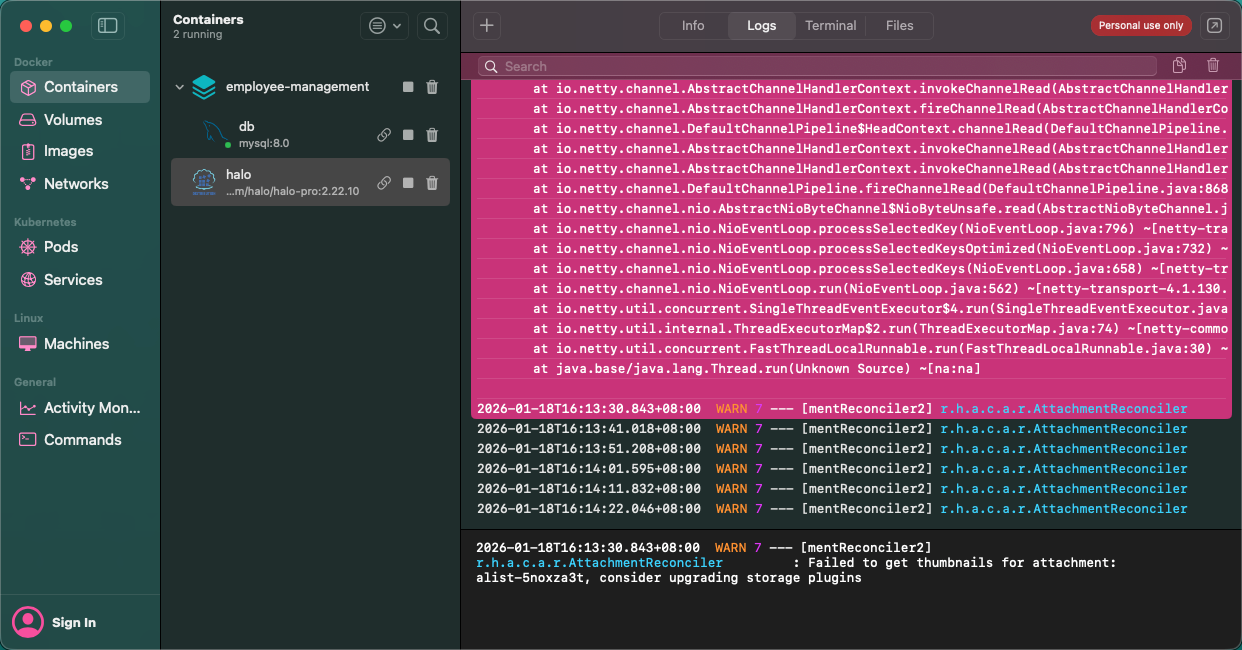The image size is (1242, 650).
Task: Open the container filter dropdown menu
Action: [385, 26]
